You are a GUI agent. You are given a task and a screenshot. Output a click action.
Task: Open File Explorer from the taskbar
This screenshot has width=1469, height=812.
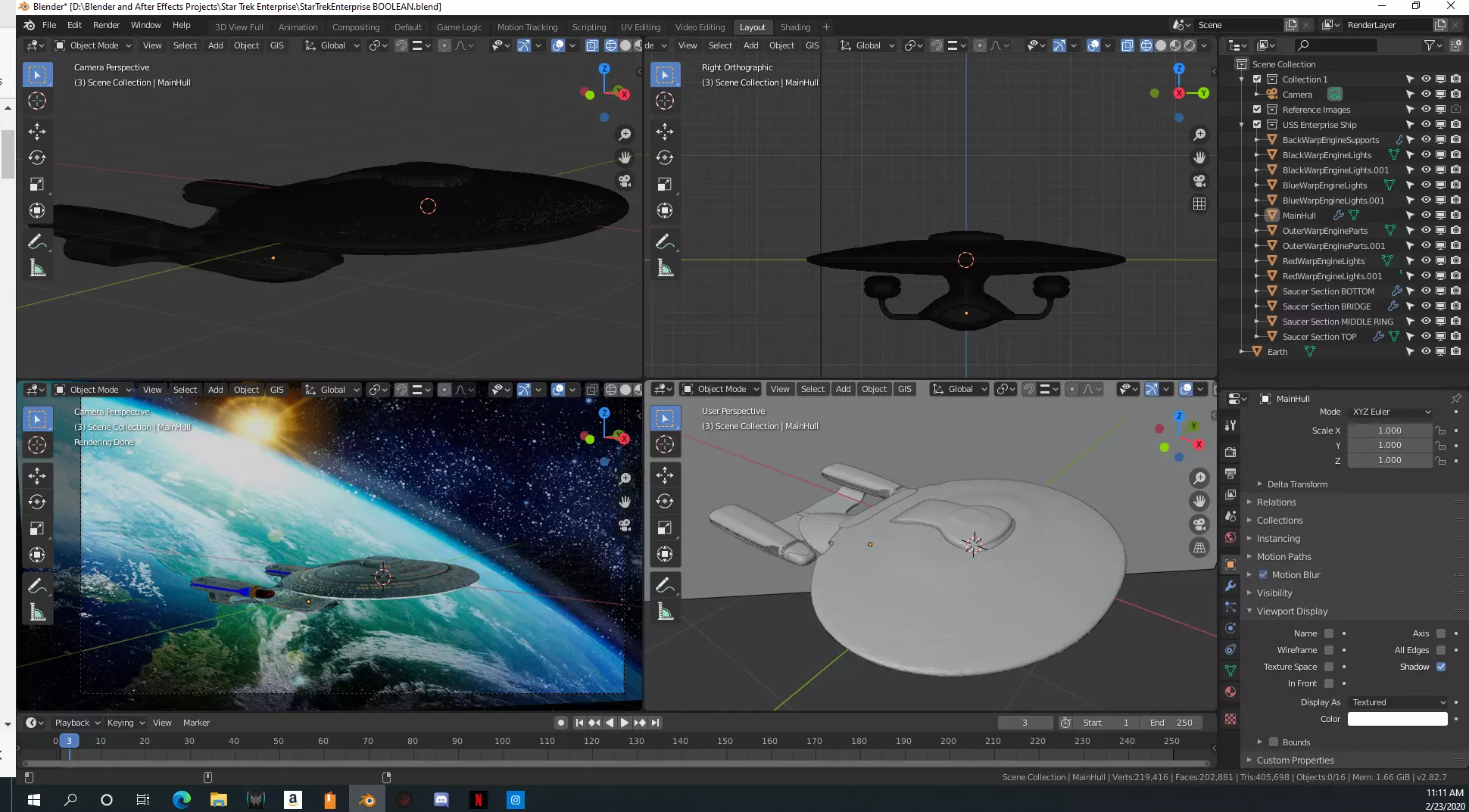(x=219, y=800)
